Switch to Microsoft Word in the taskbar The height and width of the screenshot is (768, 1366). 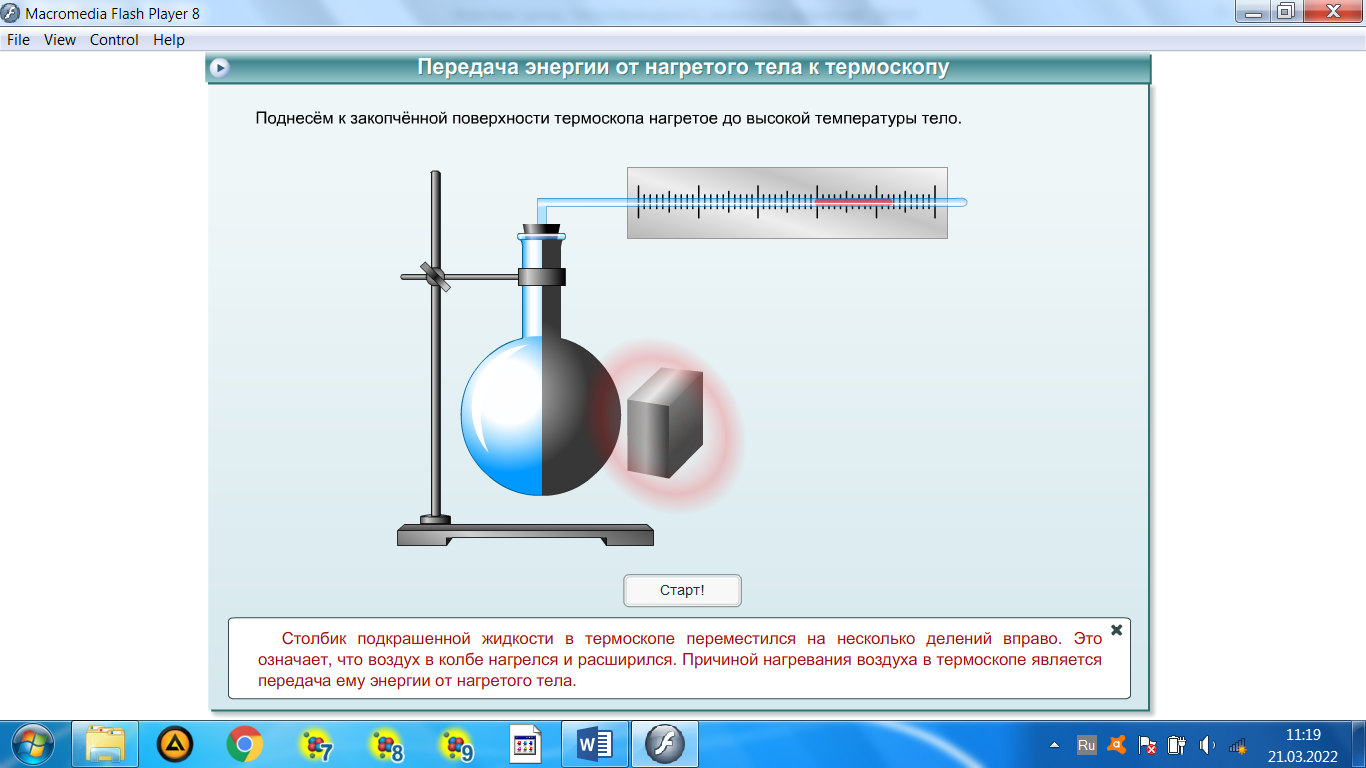pyautogui.click(x=595, y=745)
